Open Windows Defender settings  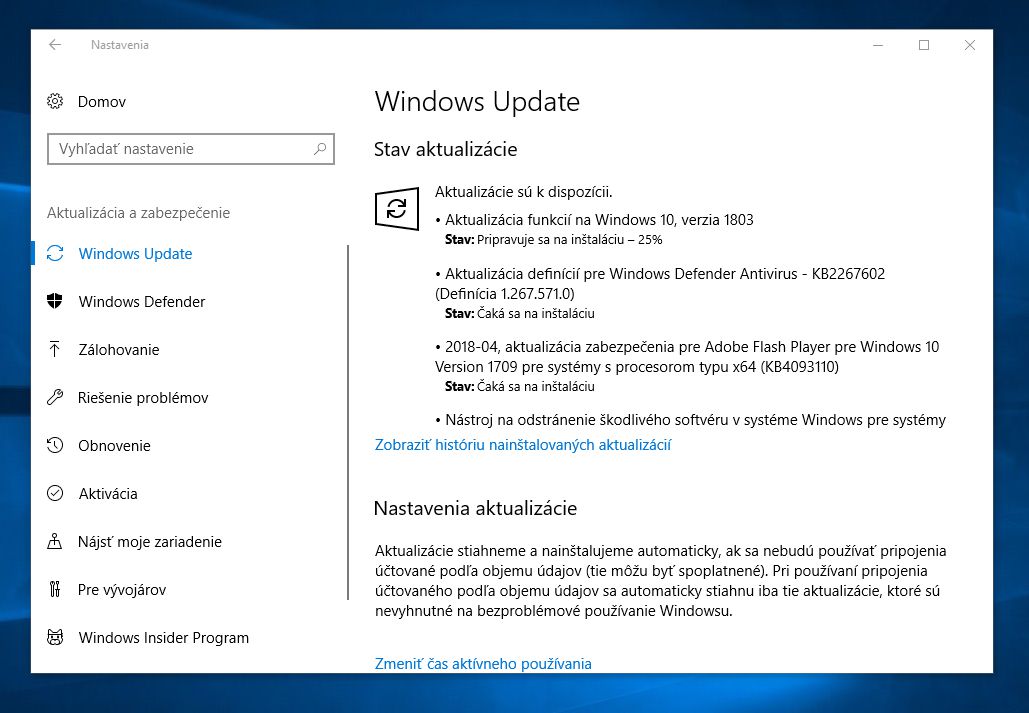click(x=142, y=301)
